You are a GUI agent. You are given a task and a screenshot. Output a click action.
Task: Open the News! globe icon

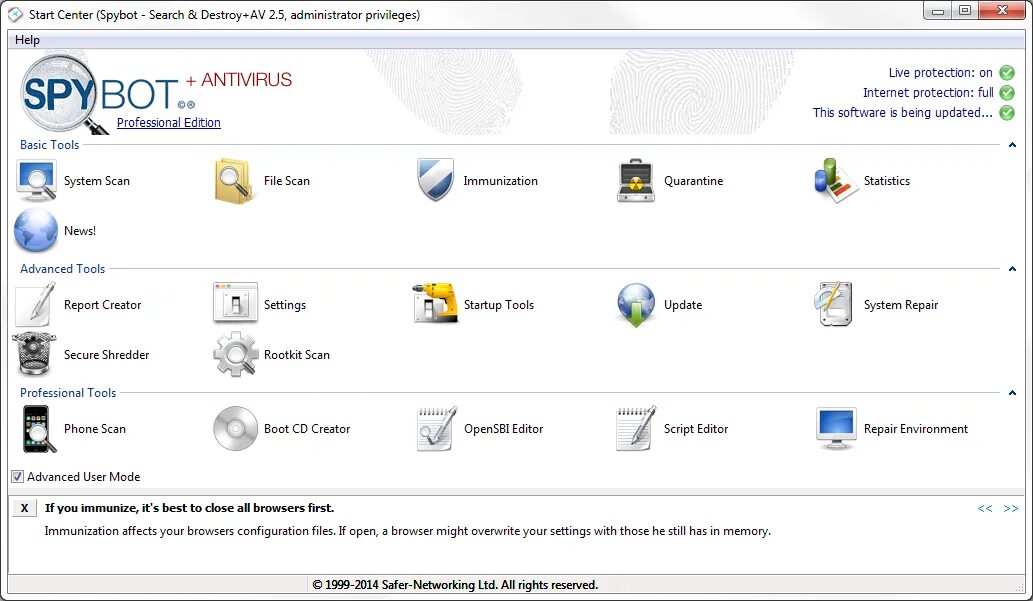(36, 231)
